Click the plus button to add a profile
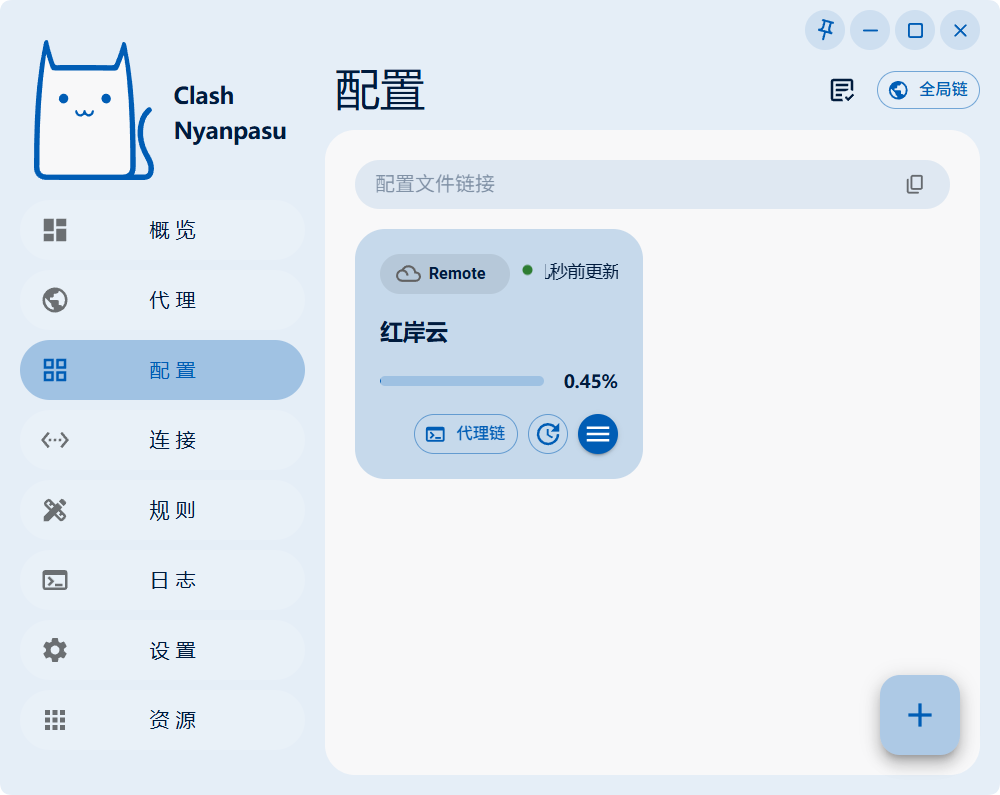This screenshot has width=1000, height=795. coord(919,715)
